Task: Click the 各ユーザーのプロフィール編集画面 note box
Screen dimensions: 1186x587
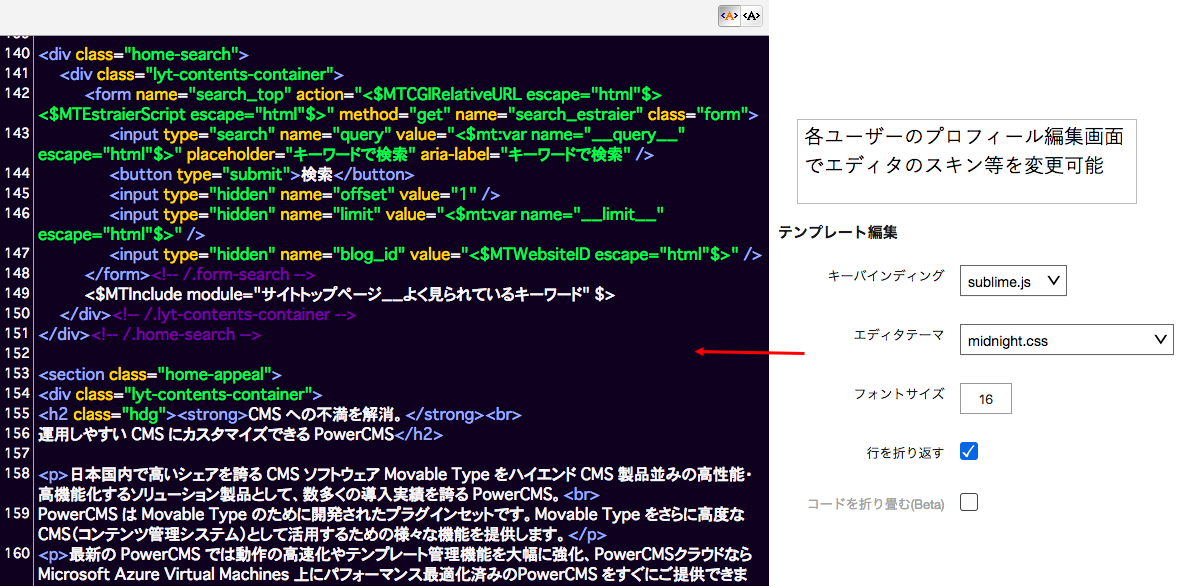Action: click(967, 160)
